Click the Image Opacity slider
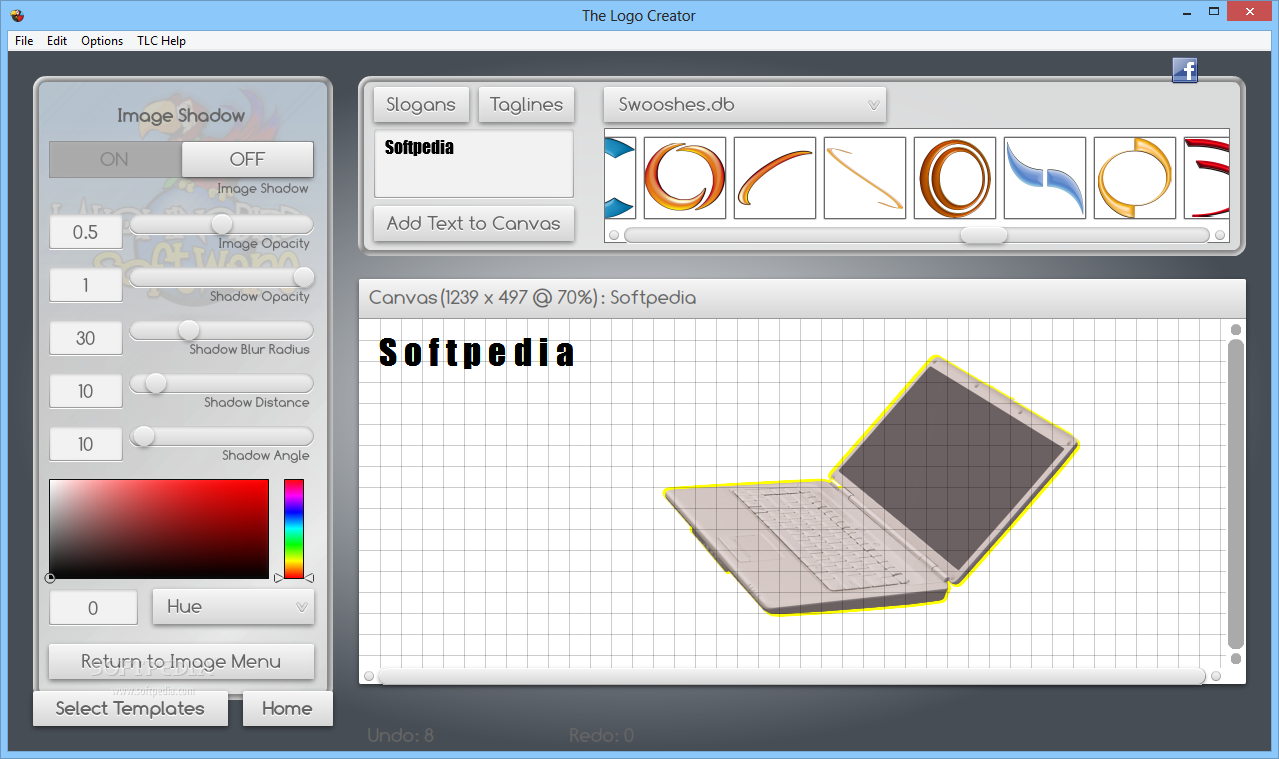Viewport: 1279px width, 759px height. 221,224
